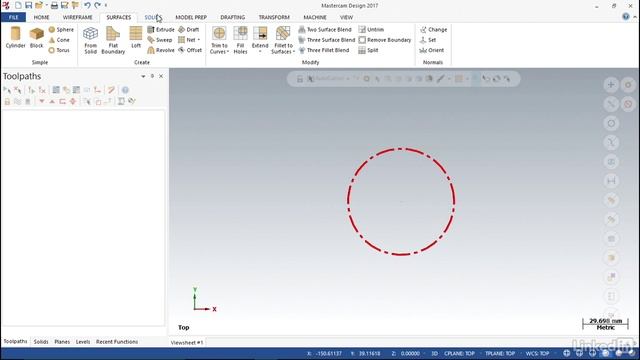Screen dimensions: 640x360
Task: Click the Three Fillet Blend tool
Action: (324, 50)
